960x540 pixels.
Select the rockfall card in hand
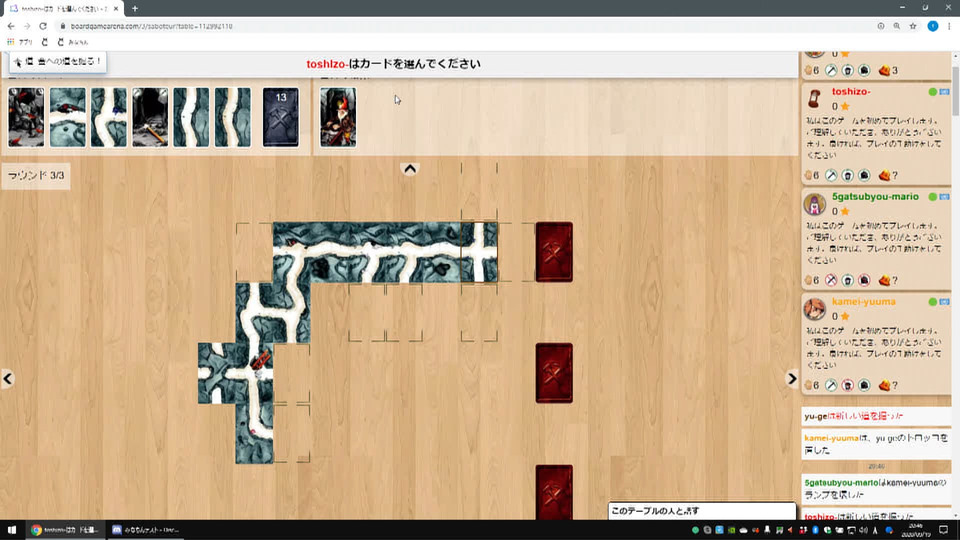pos(26,117)
